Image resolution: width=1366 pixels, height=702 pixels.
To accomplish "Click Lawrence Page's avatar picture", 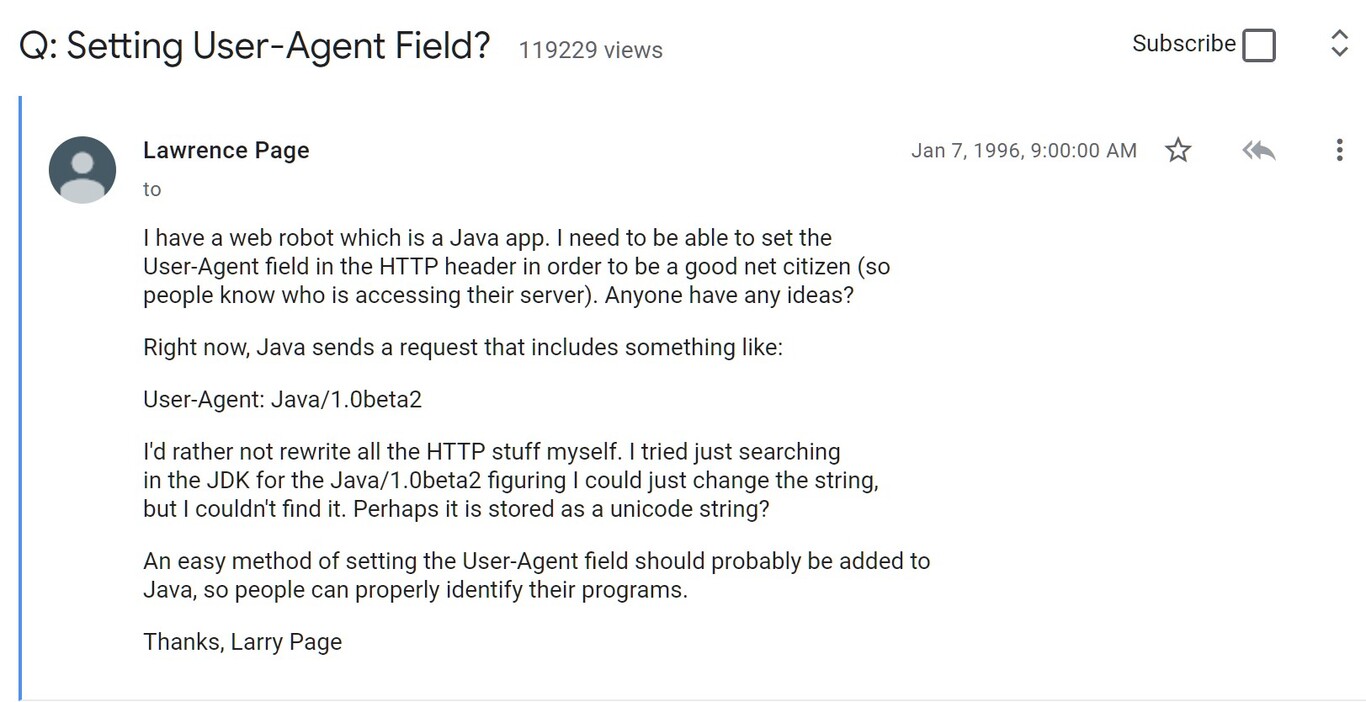I will [82, 170].
